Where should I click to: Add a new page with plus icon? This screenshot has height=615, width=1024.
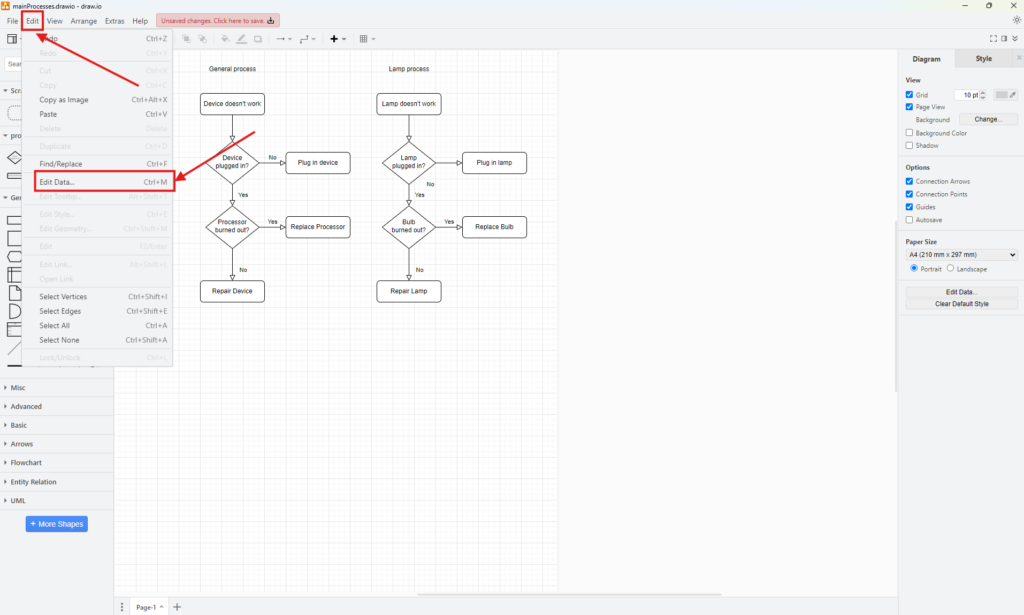(178, 607)
